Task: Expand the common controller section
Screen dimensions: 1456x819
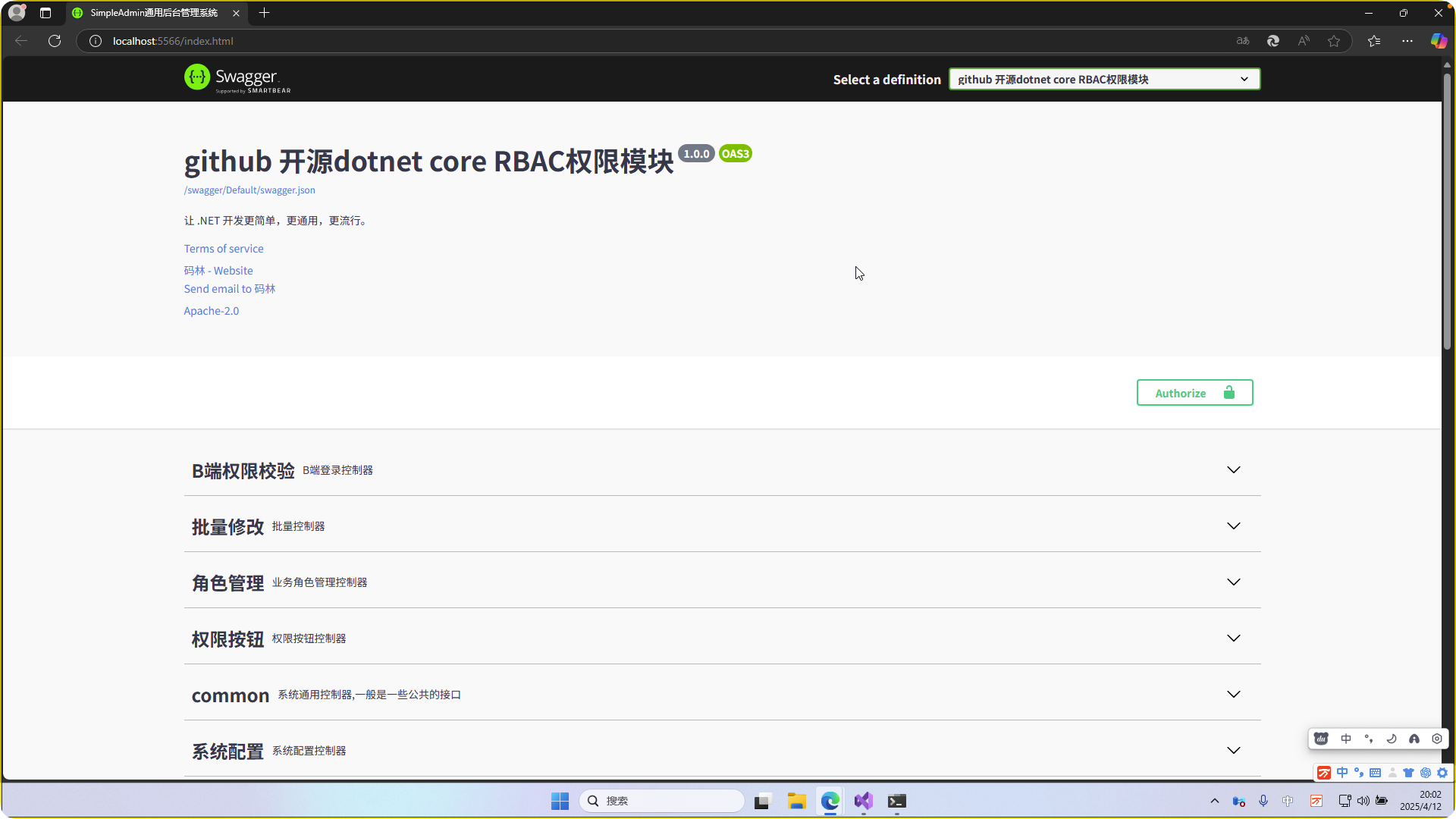Action: click(1234, 695)
